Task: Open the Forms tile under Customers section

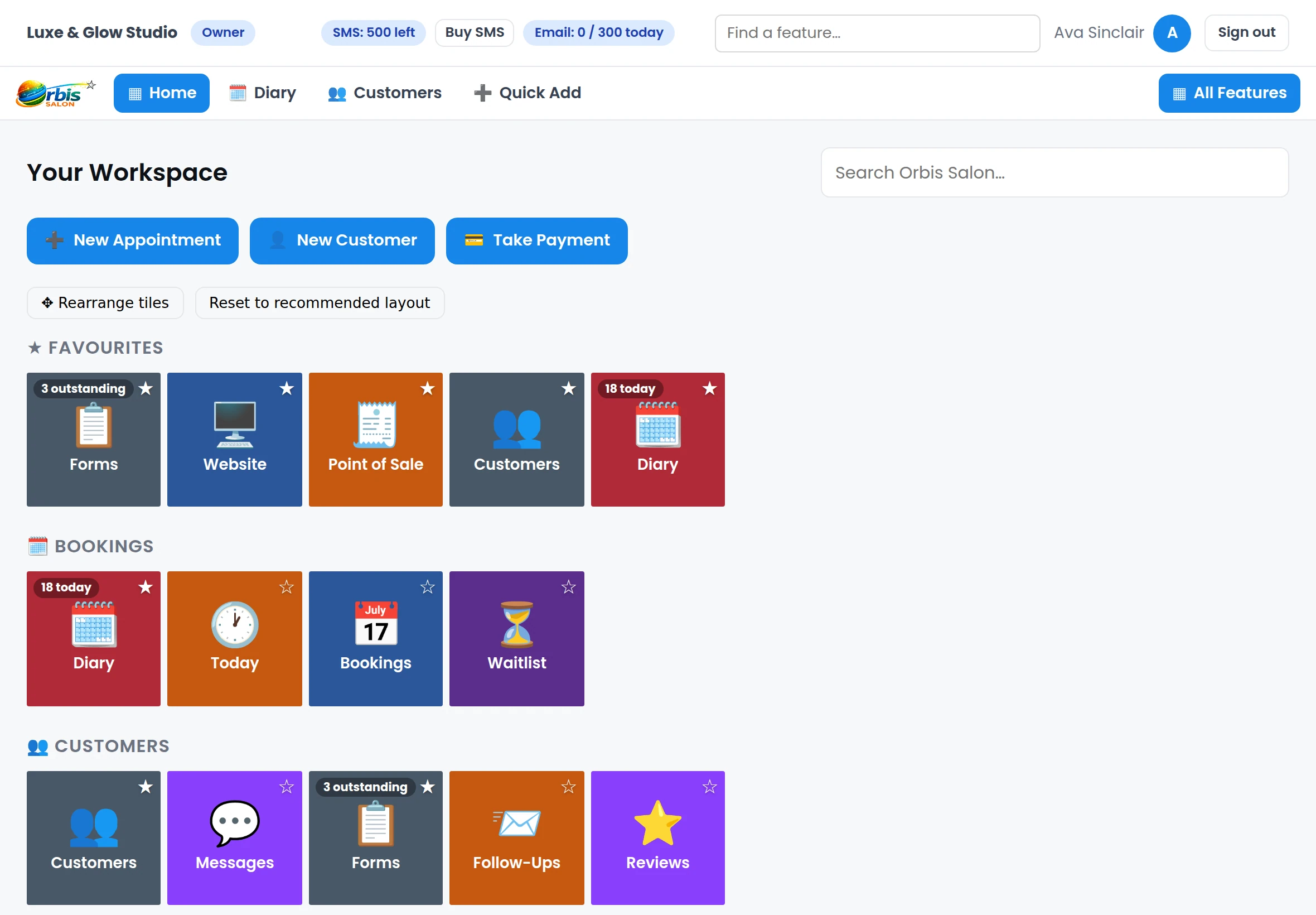Action: coord(376,837)
